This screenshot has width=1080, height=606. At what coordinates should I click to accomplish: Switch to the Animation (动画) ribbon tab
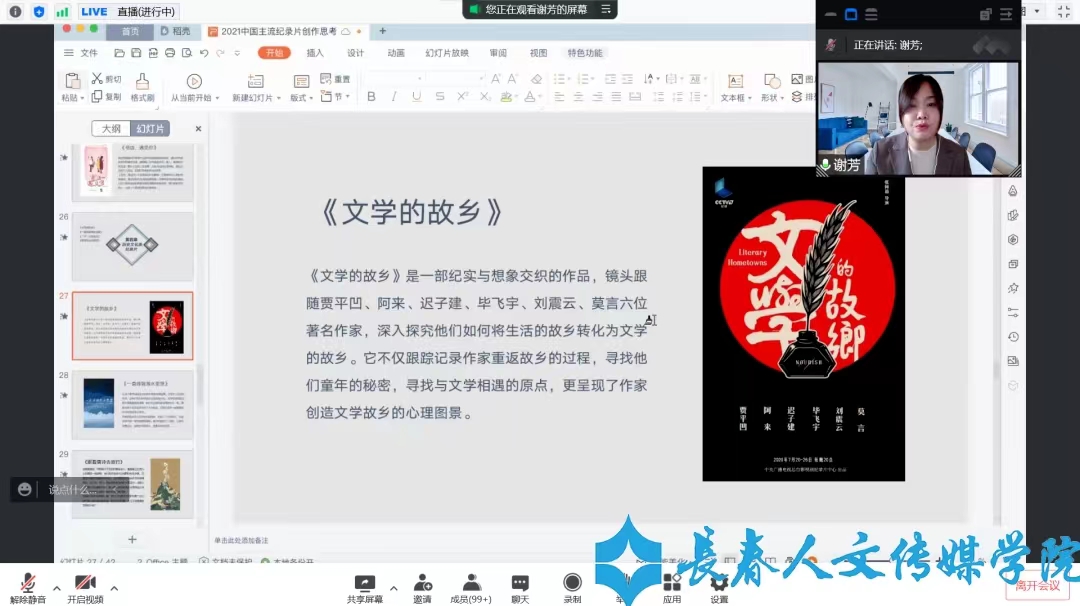click(x=396, y=53)
